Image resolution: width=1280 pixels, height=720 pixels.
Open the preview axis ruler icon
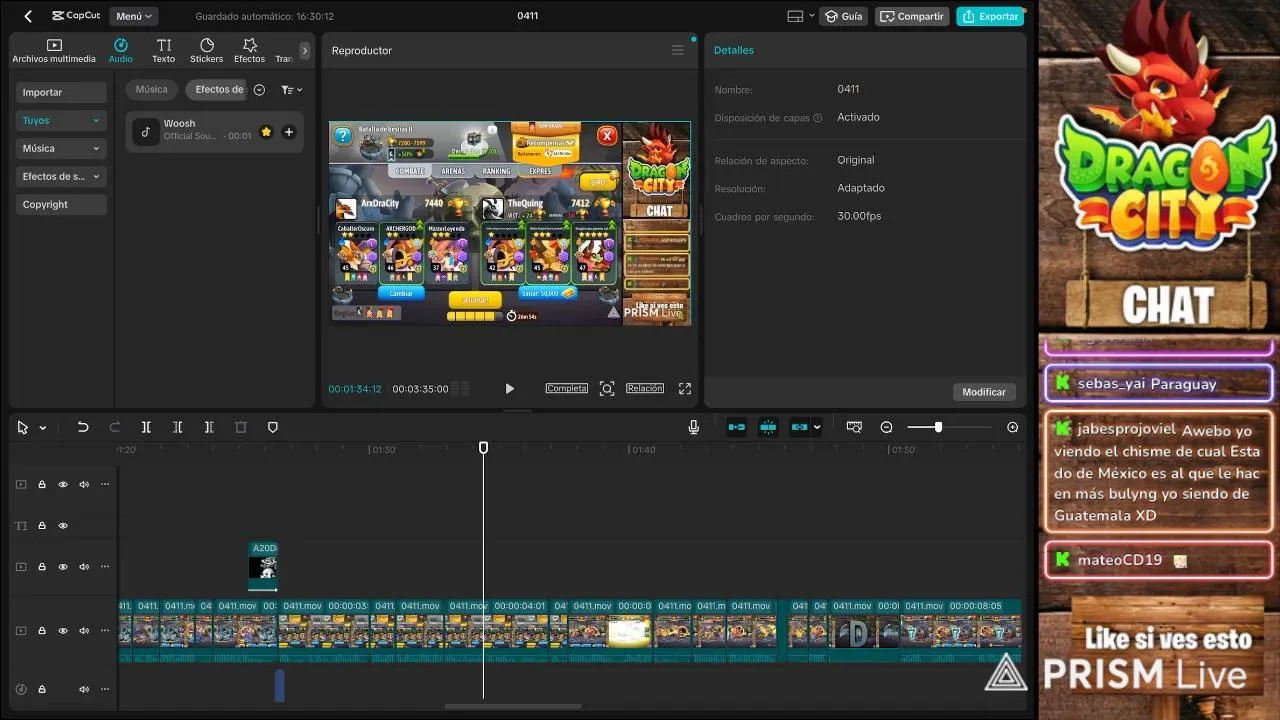coord(854,427)
